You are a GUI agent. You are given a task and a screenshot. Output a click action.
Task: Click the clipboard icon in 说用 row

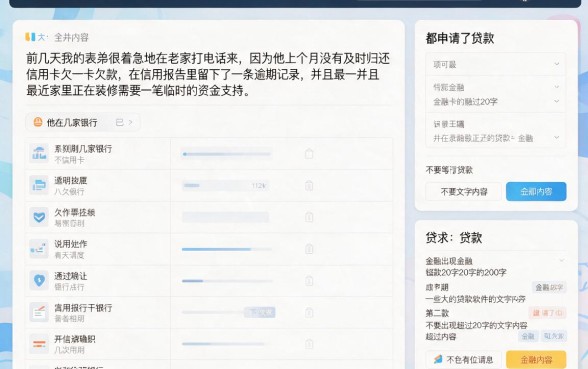(x=309, y=249)
